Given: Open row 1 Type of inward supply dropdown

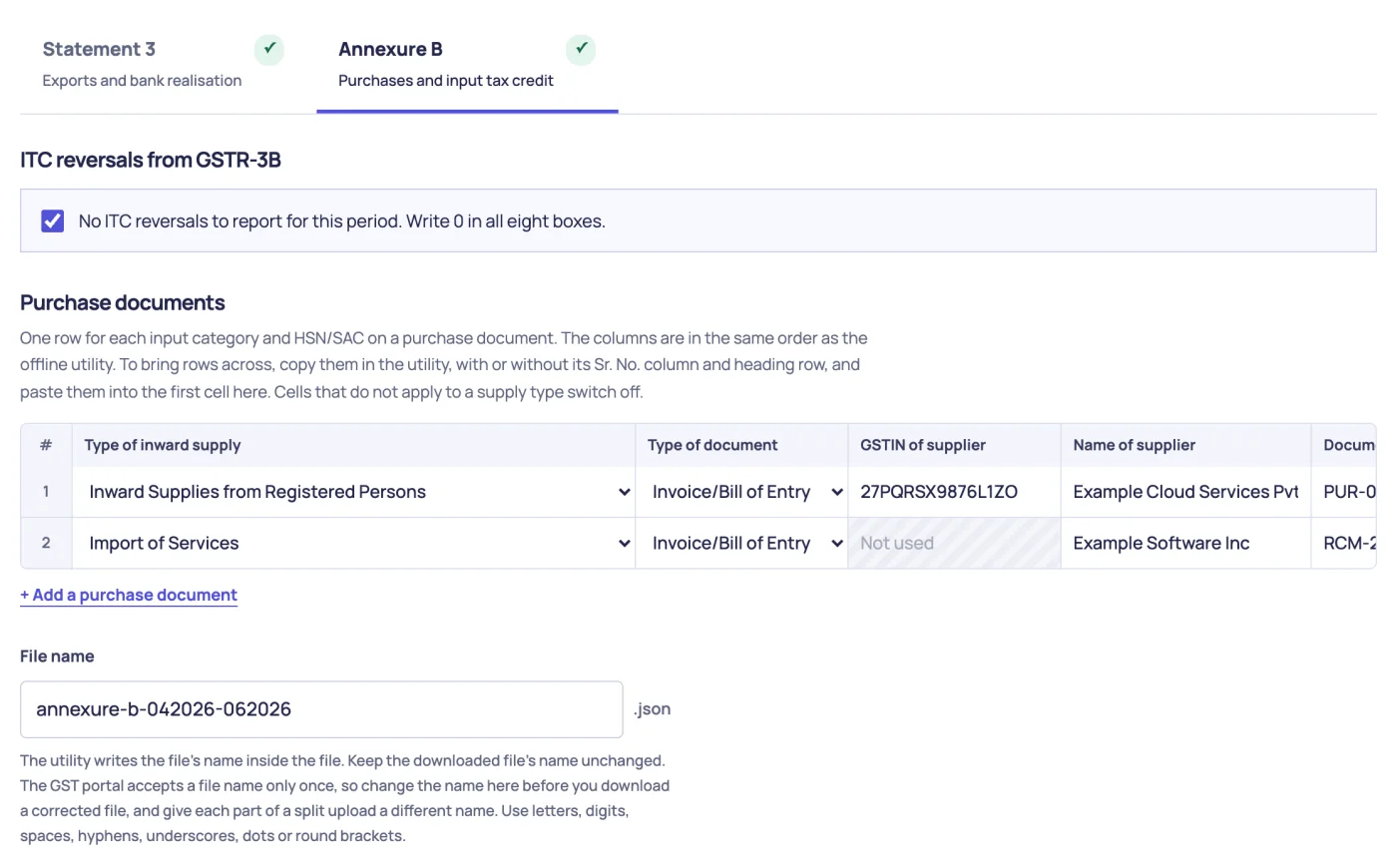Looking at the screenshot, I should 354,492.
